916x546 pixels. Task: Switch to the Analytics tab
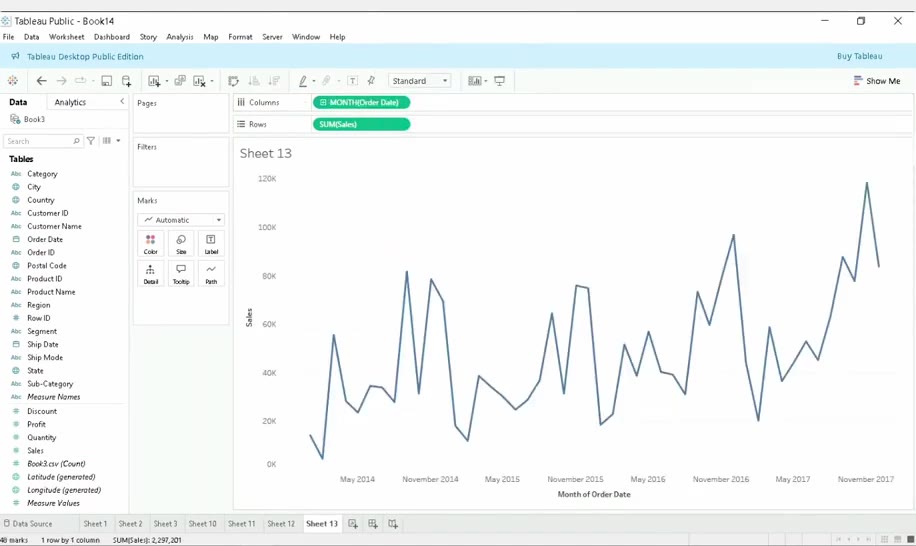coord(70,102)
